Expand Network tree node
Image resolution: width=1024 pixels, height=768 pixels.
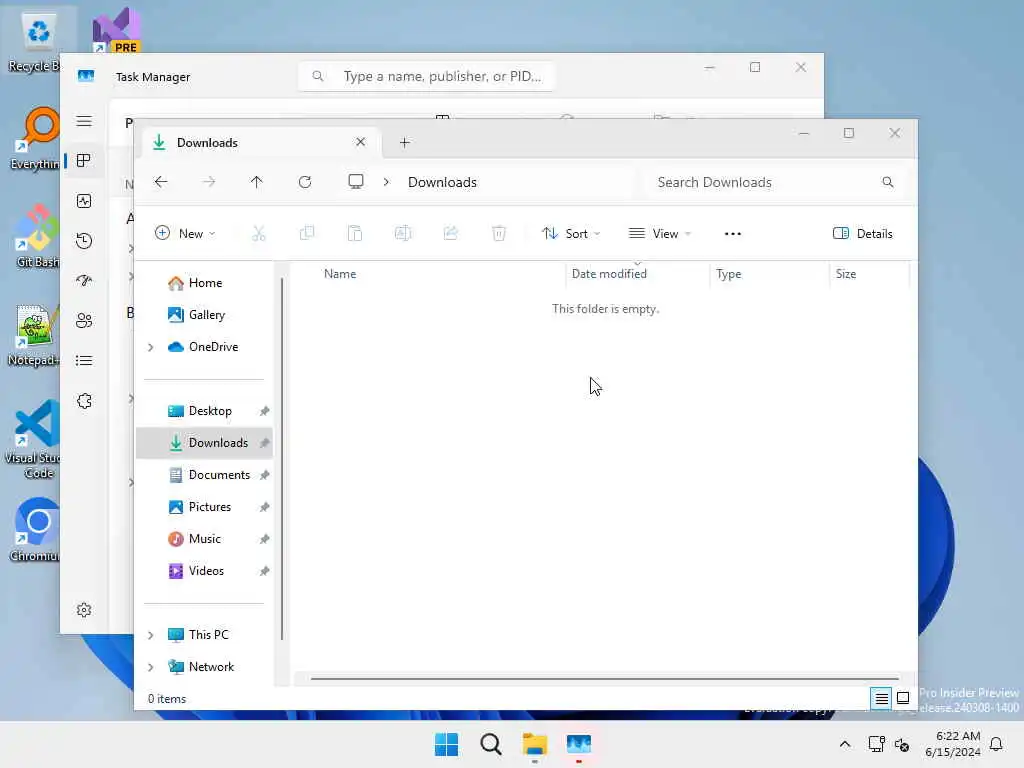click(x=151, y=667)
